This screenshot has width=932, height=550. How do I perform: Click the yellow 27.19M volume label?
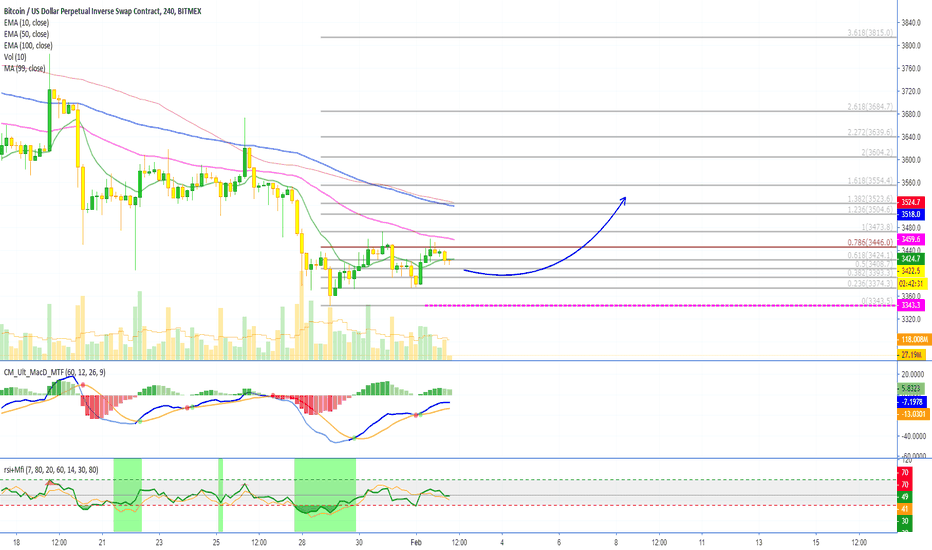point(912,355)
